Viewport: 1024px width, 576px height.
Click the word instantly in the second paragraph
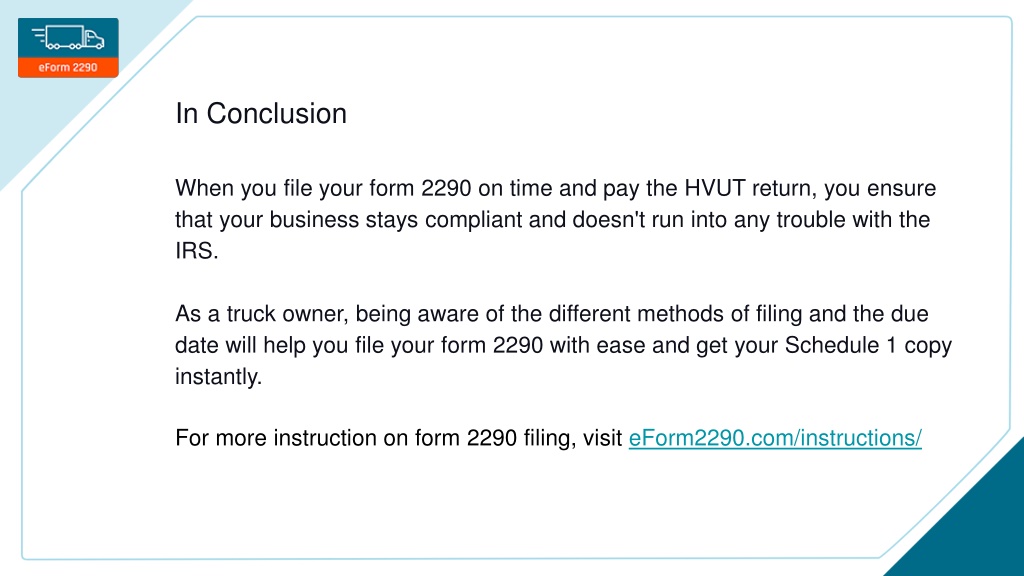click(x=216, y=376)
